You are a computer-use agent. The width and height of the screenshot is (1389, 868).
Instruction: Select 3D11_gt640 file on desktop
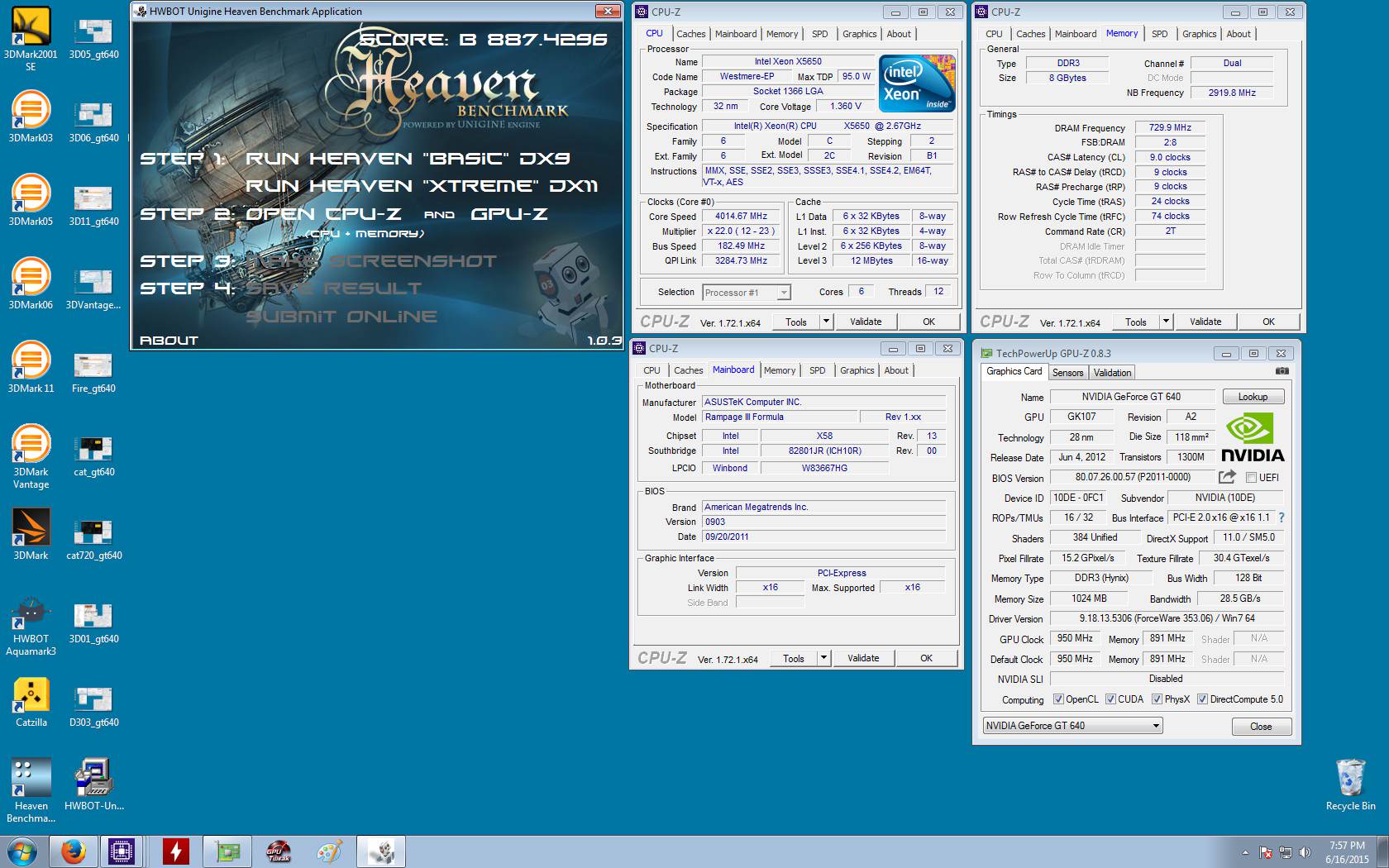93,204
